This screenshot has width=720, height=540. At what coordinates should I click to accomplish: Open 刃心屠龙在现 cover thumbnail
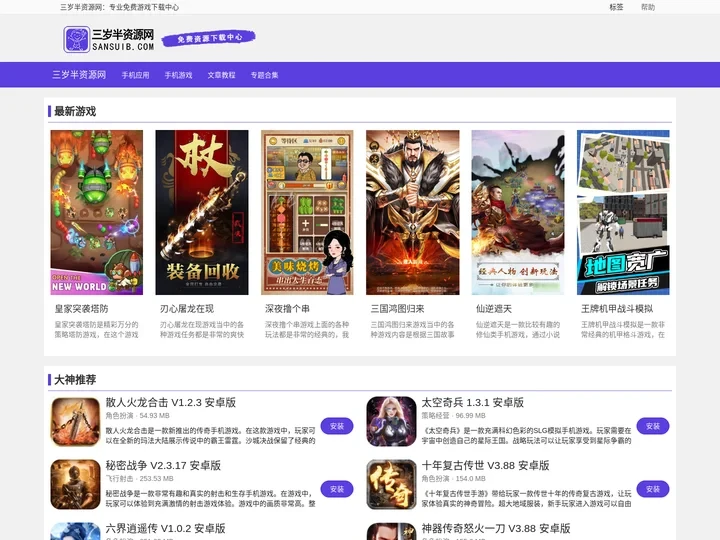(202, 212)
